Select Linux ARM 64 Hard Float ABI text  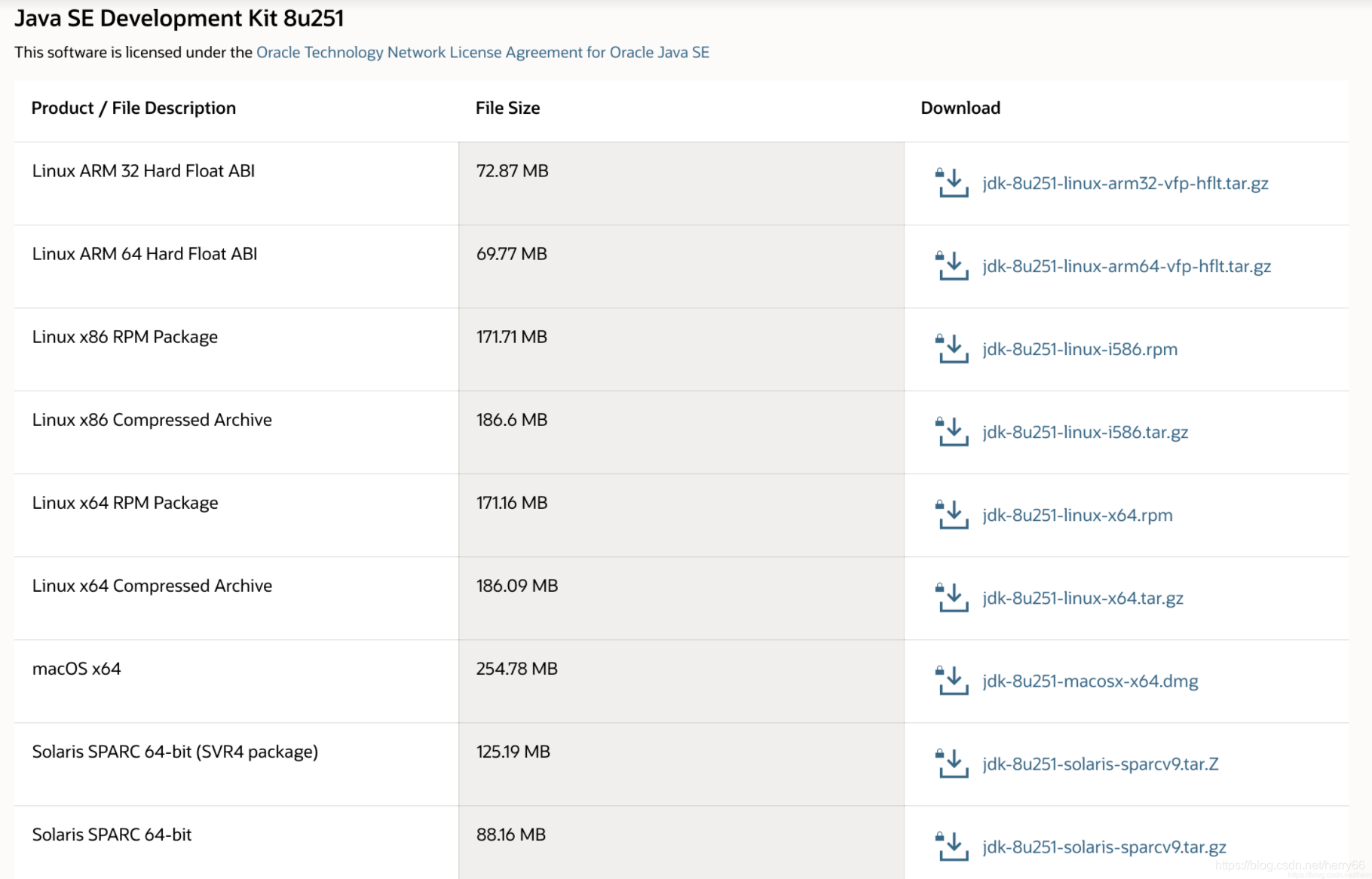(145, 254)
